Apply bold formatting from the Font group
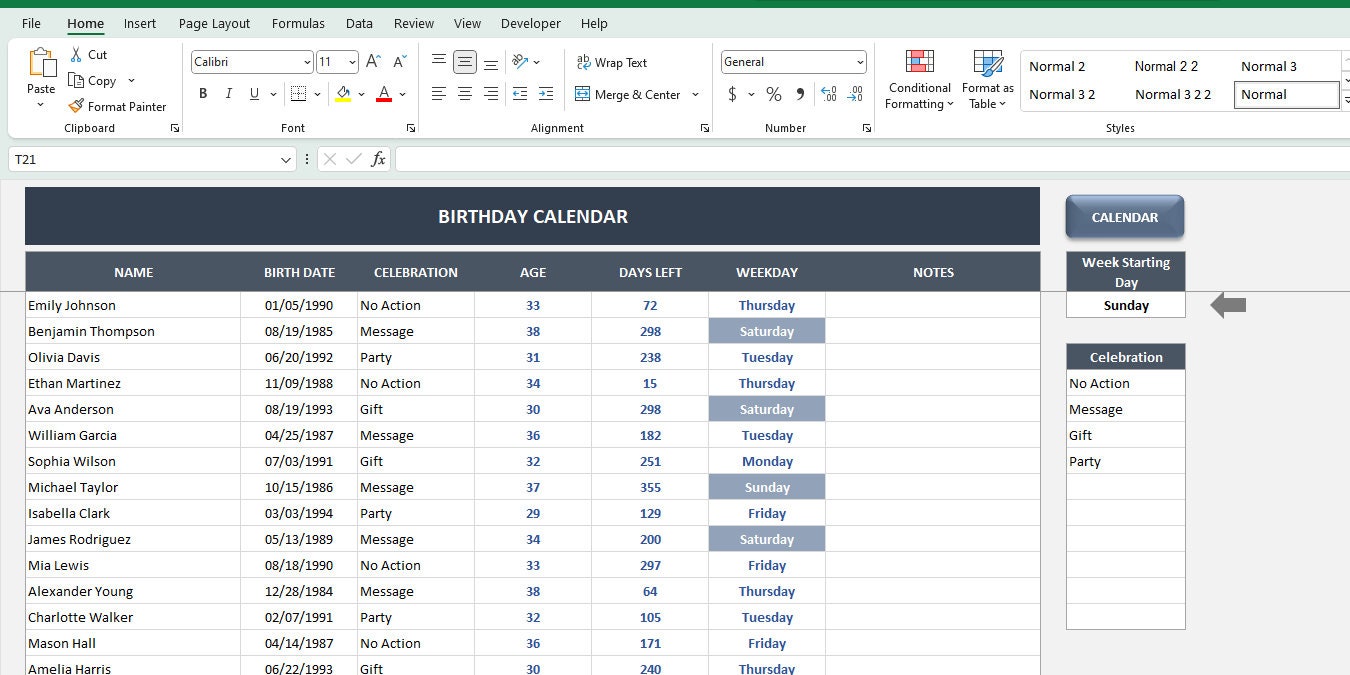Screen dimensions: 1350x675 point(203,94)
